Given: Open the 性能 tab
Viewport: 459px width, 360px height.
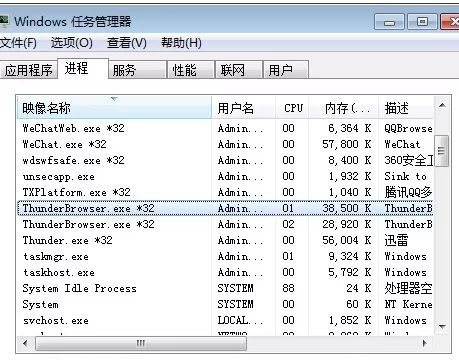Looking at the screenshot, I should point(190,70).
